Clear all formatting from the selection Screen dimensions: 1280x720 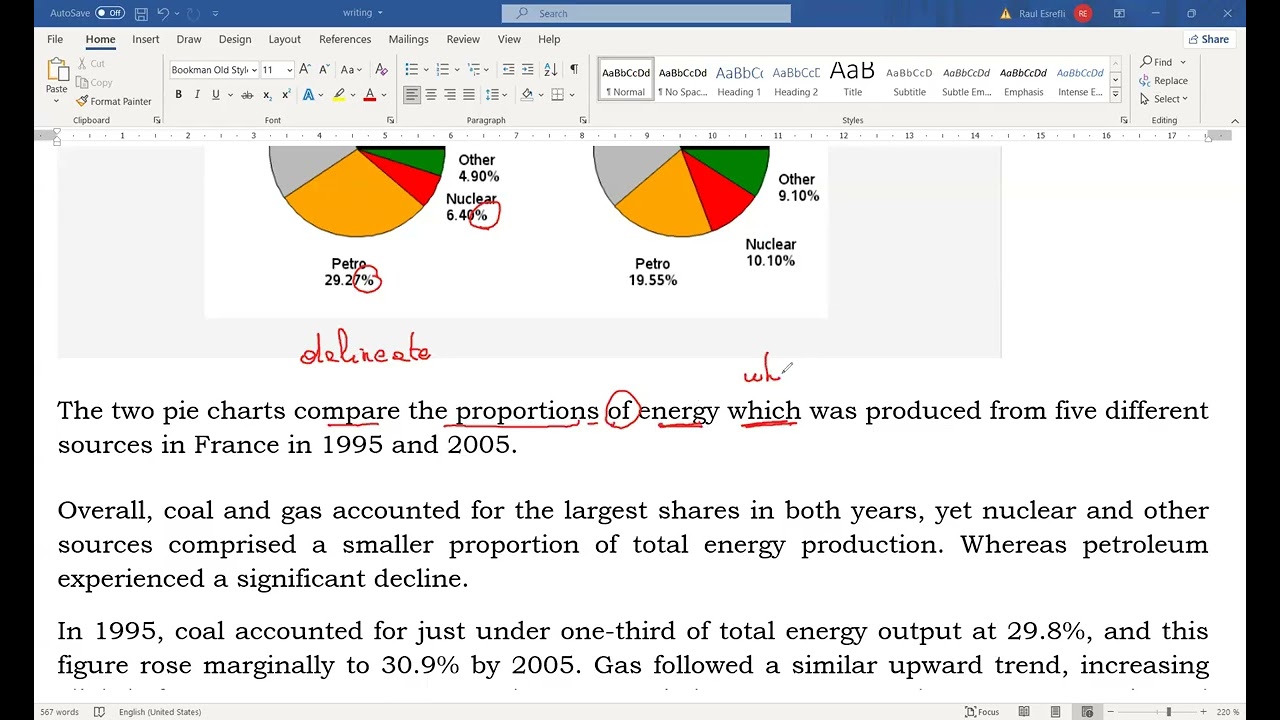(x=381, y=69)
